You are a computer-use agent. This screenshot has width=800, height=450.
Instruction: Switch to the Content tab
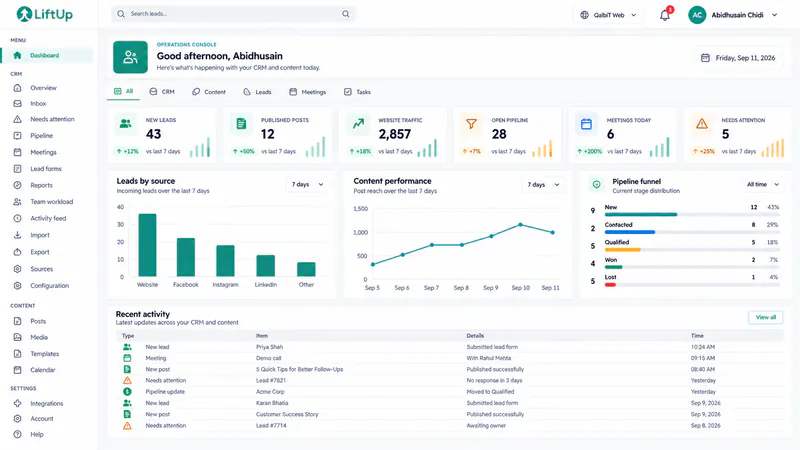point(209,92)
